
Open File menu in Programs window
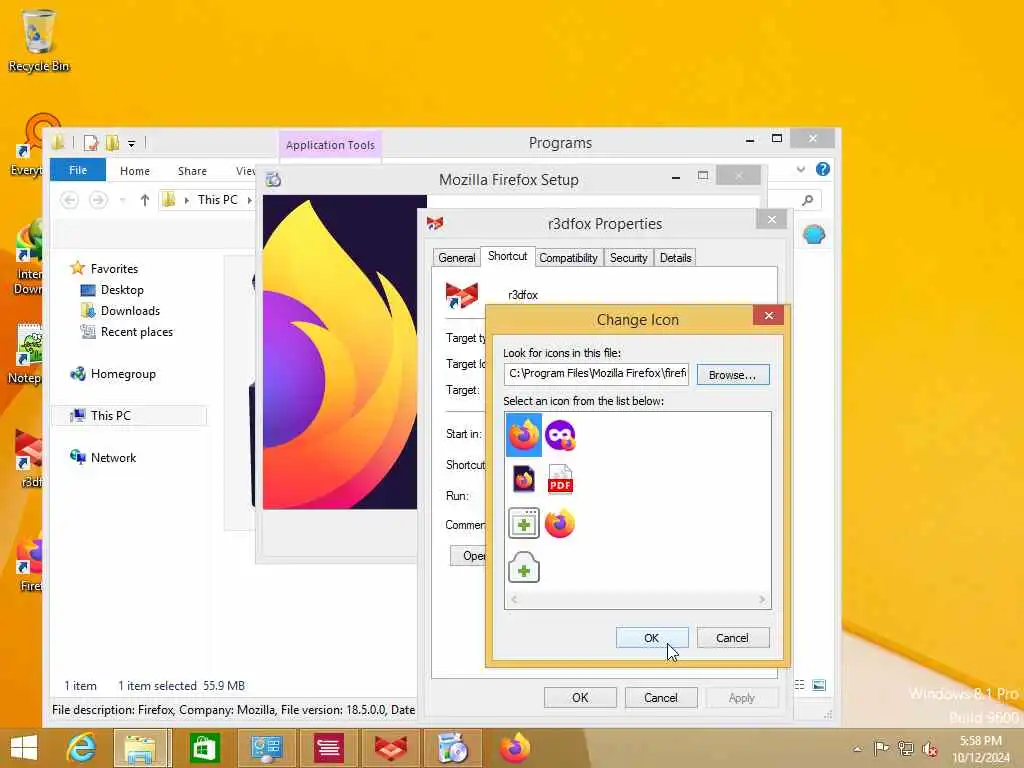[78, 170]
